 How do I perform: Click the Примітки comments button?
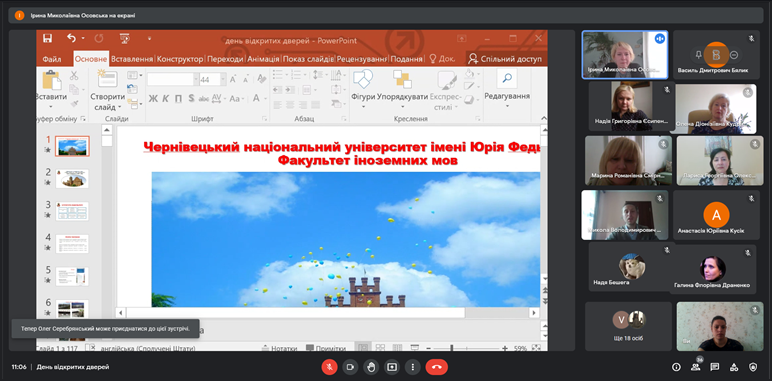325,348
